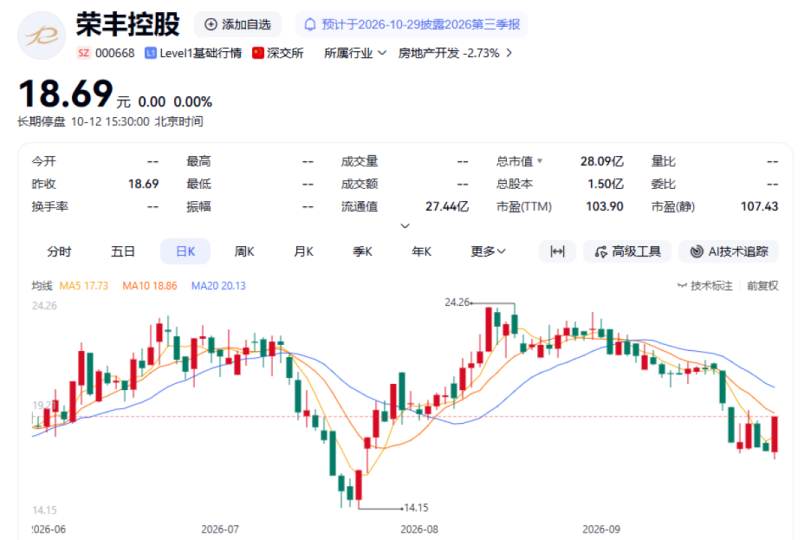
Task: Switch to 周K chart tab
Action: (244, 251)
